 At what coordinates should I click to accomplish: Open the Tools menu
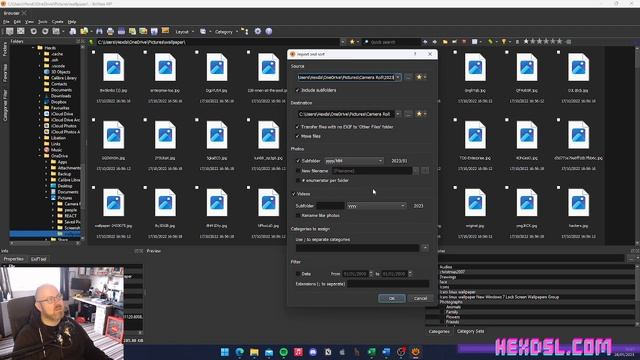pyautogui.click(x=42, y=22)
